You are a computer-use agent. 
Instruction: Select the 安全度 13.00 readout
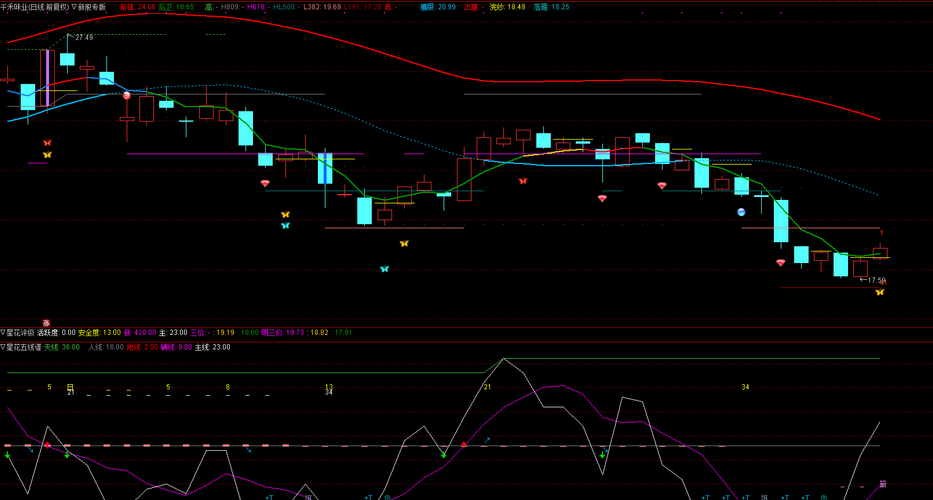(x=99, y=333)
